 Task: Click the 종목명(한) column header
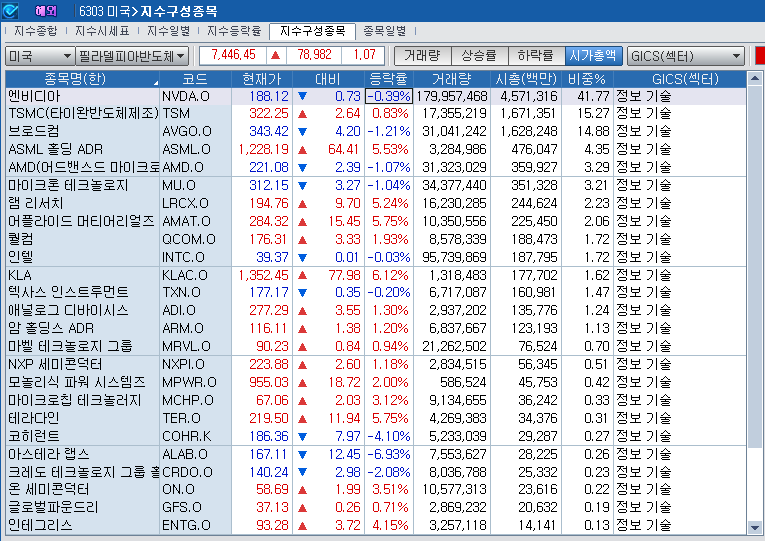coord(82,79)
